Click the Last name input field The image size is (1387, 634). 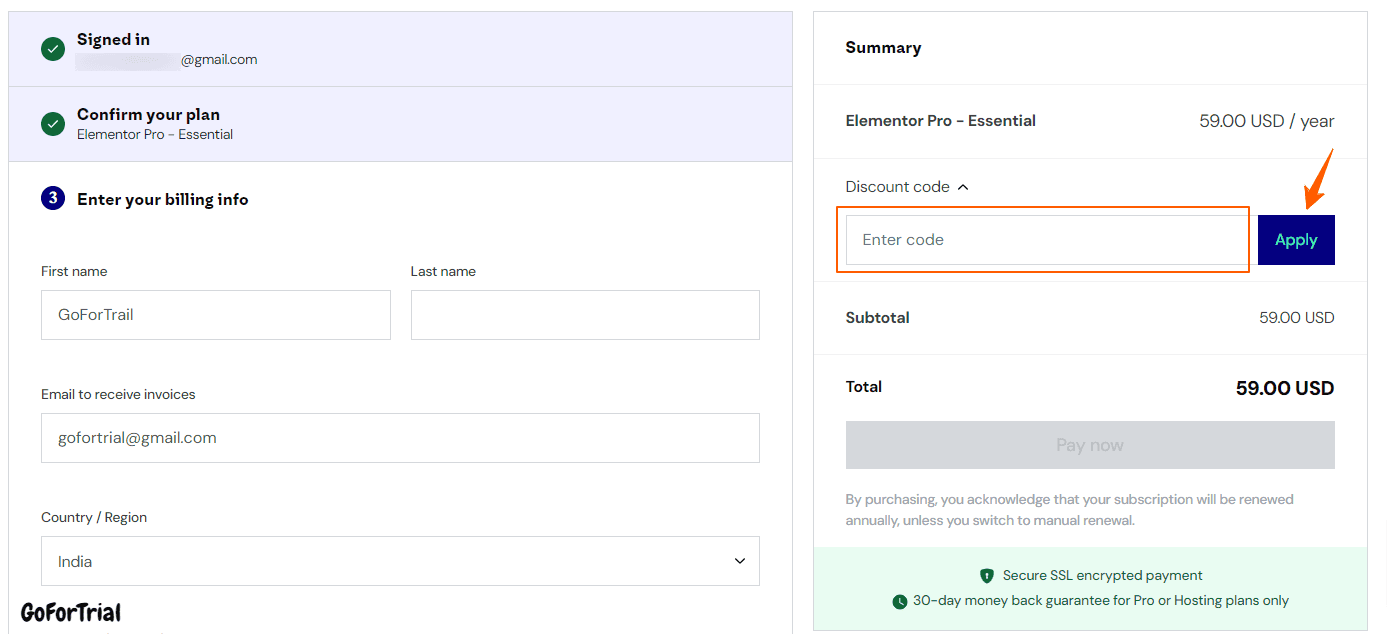[x=585, y=315]
